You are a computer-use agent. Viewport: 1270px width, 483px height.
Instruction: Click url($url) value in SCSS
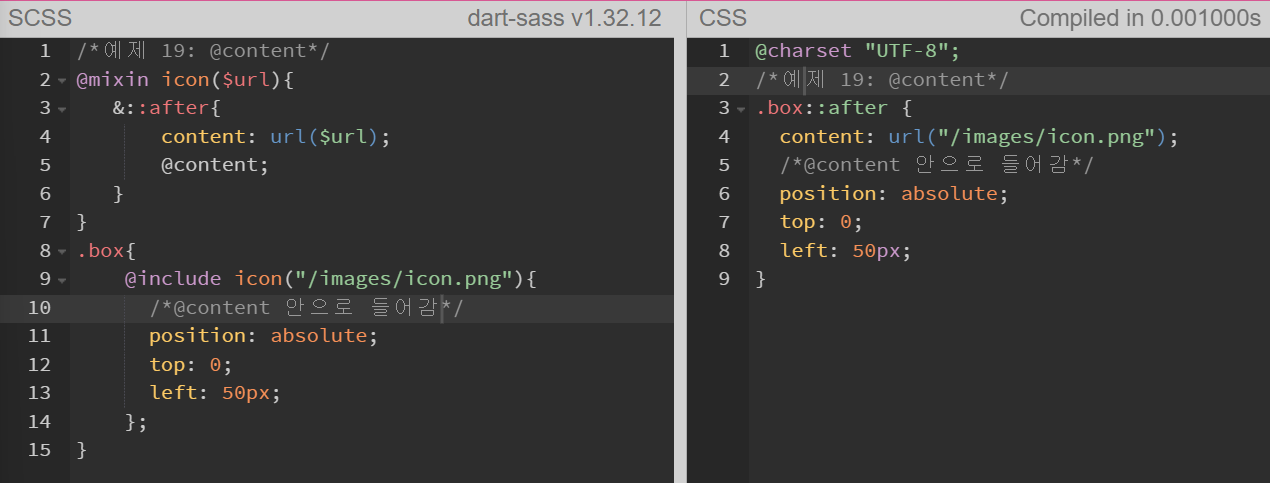(324, 136)
